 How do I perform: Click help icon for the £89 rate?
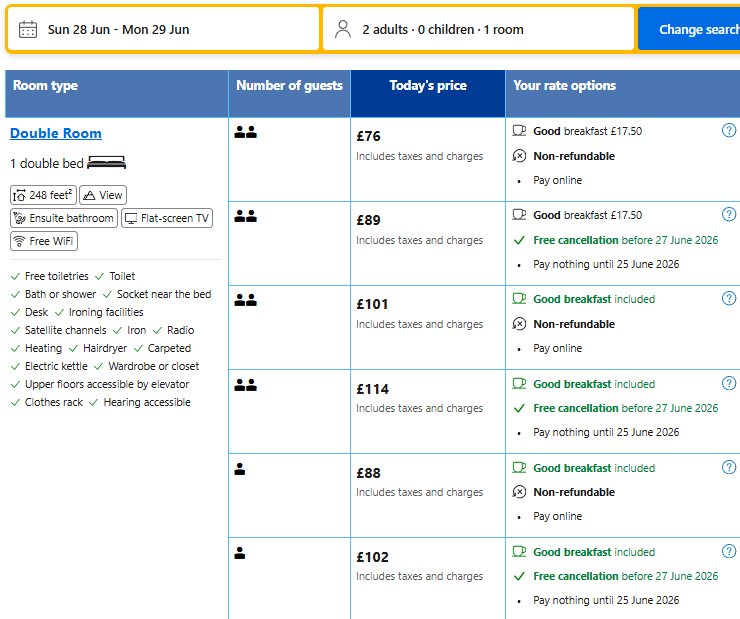[x=729, y=214]
